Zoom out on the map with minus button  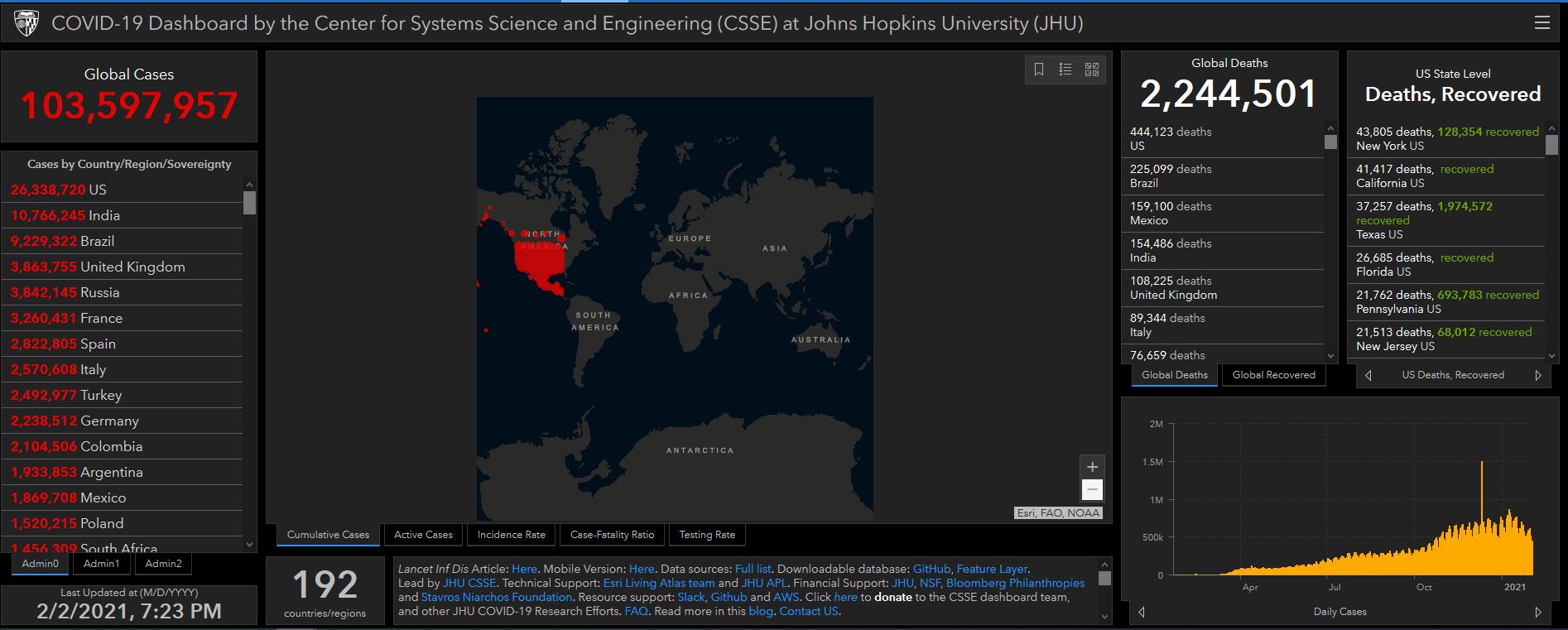(x=1092, y=490)
